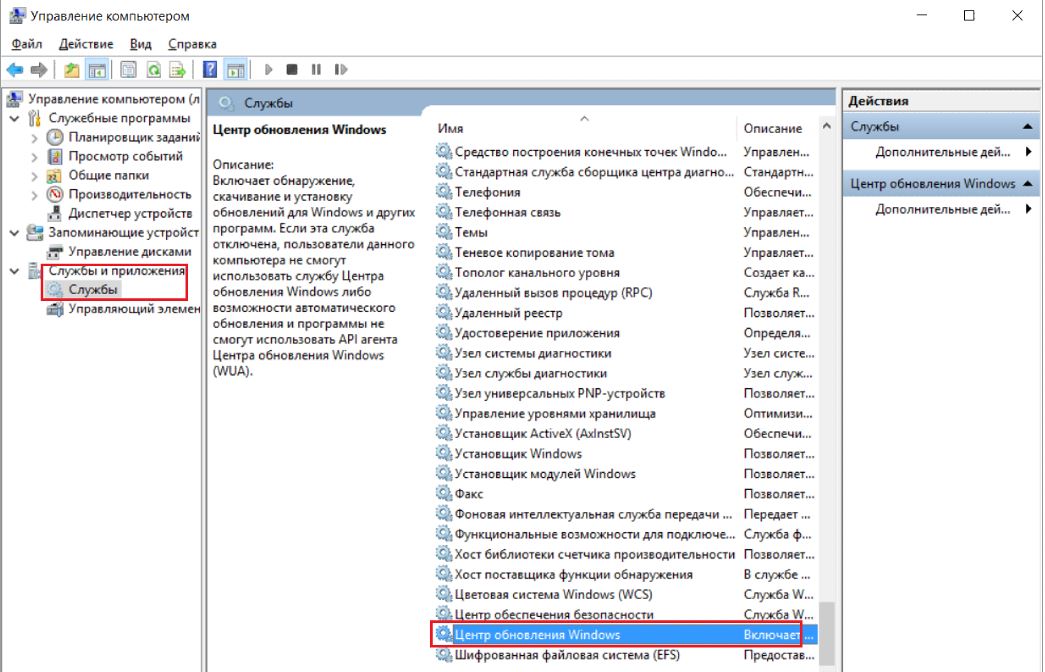Collapse the Службы section in Действия pane

1027,127
